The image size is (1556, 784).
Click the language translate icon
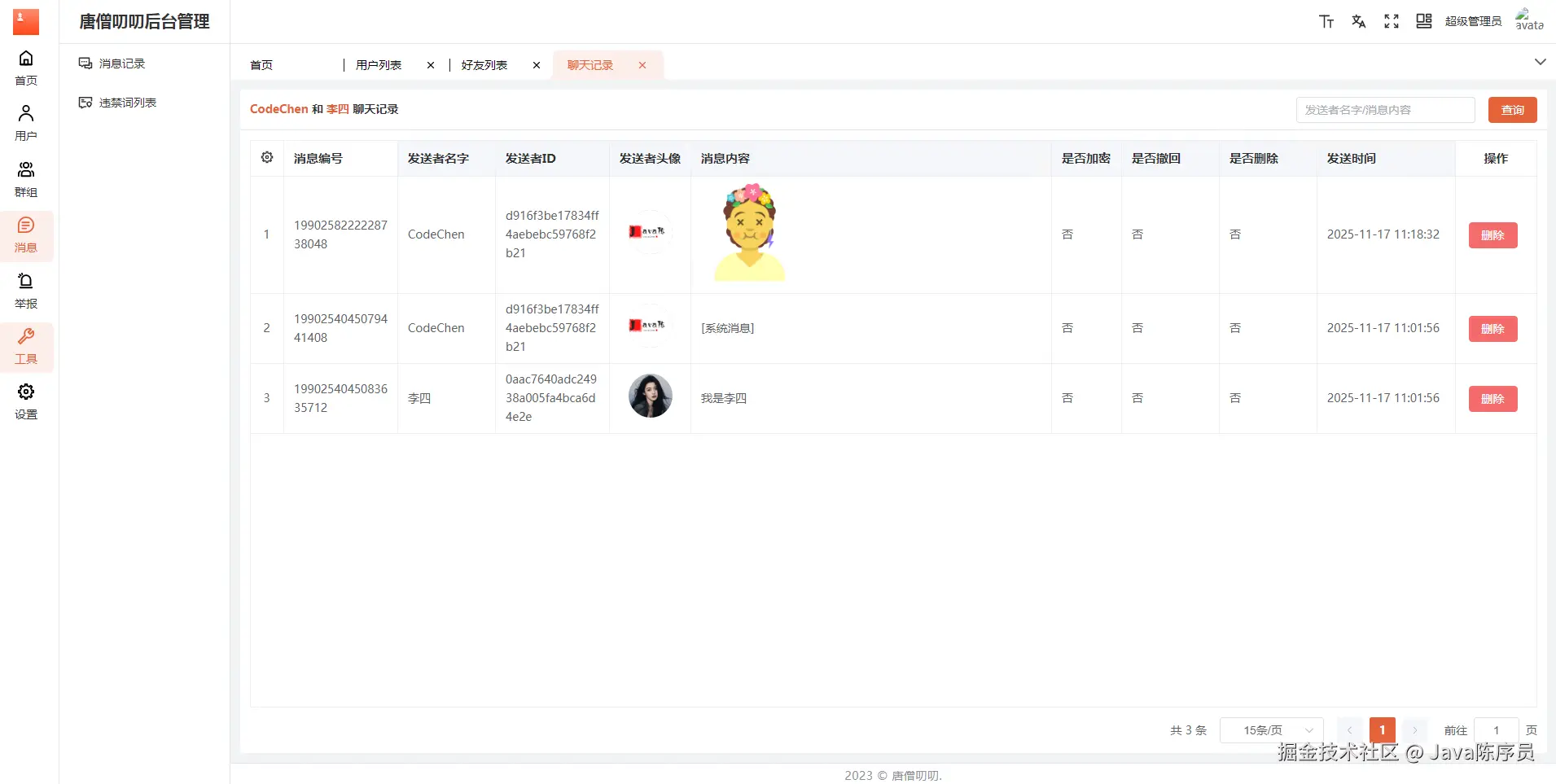pos(1359,22)
